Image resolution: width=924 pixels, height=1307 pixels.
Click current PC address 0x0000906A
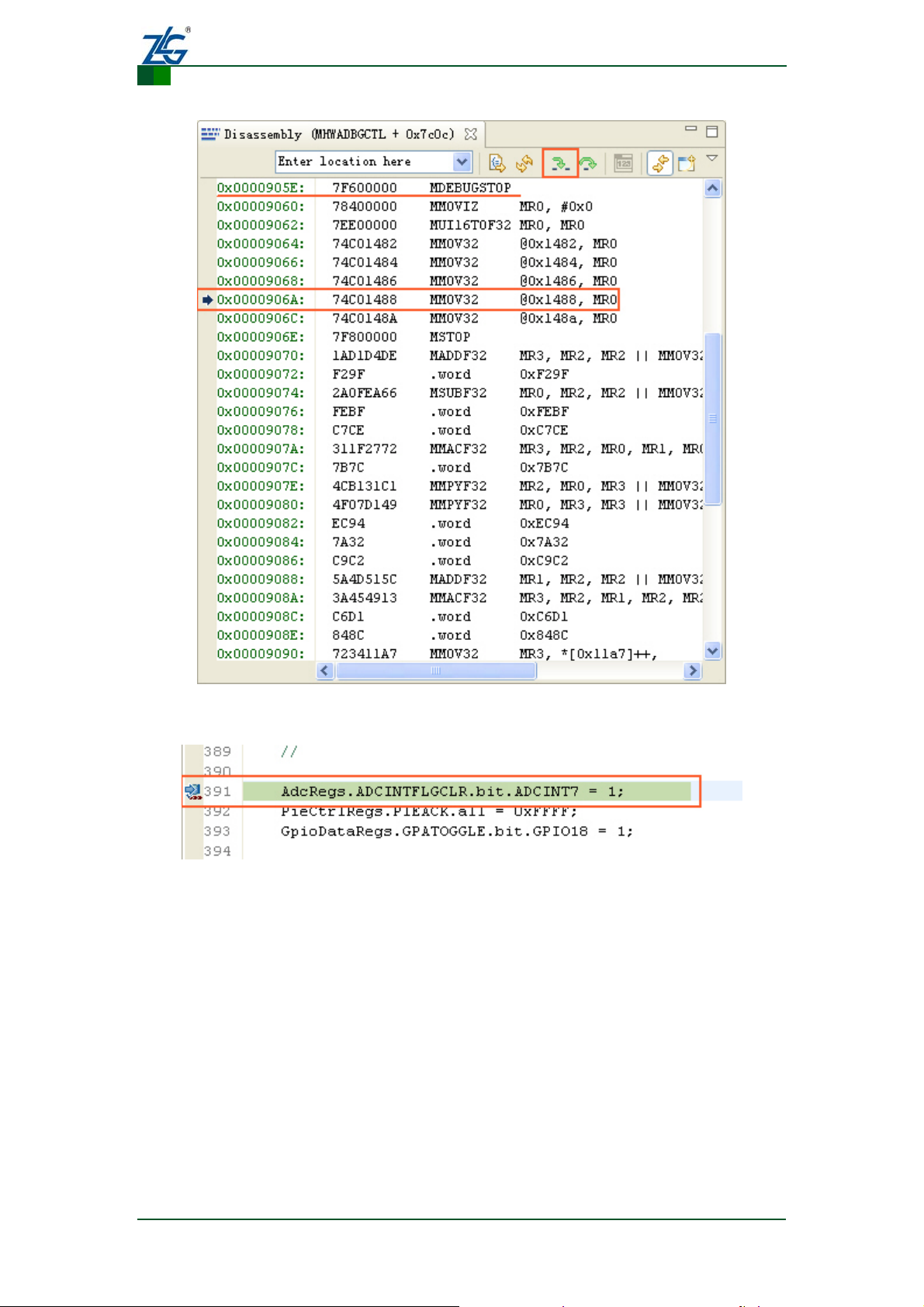point(261,299)
